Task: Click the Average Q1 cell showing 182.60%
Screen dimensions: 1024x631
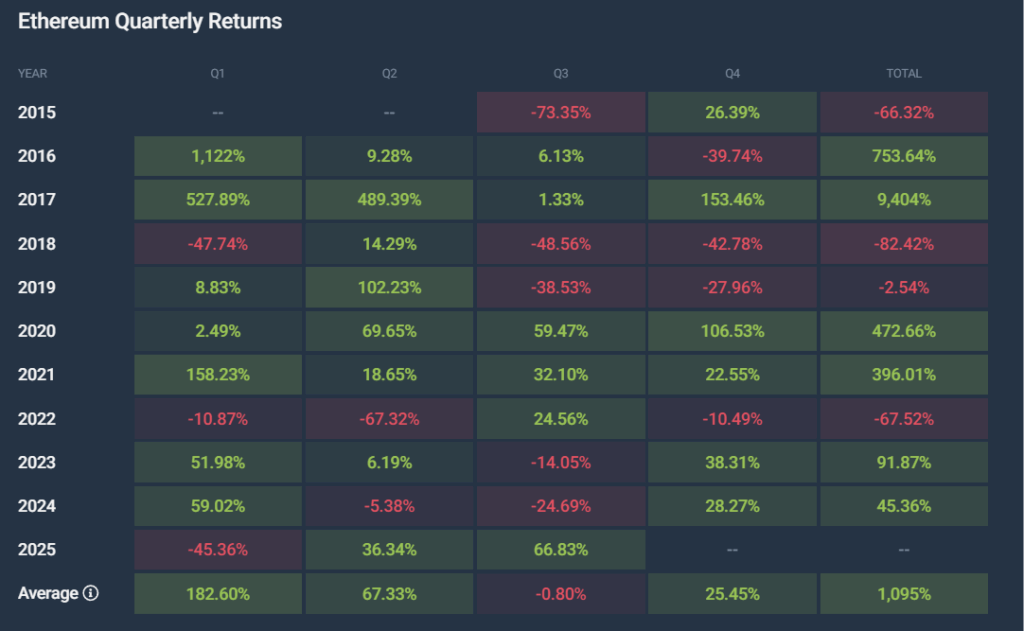Action: 218,593
